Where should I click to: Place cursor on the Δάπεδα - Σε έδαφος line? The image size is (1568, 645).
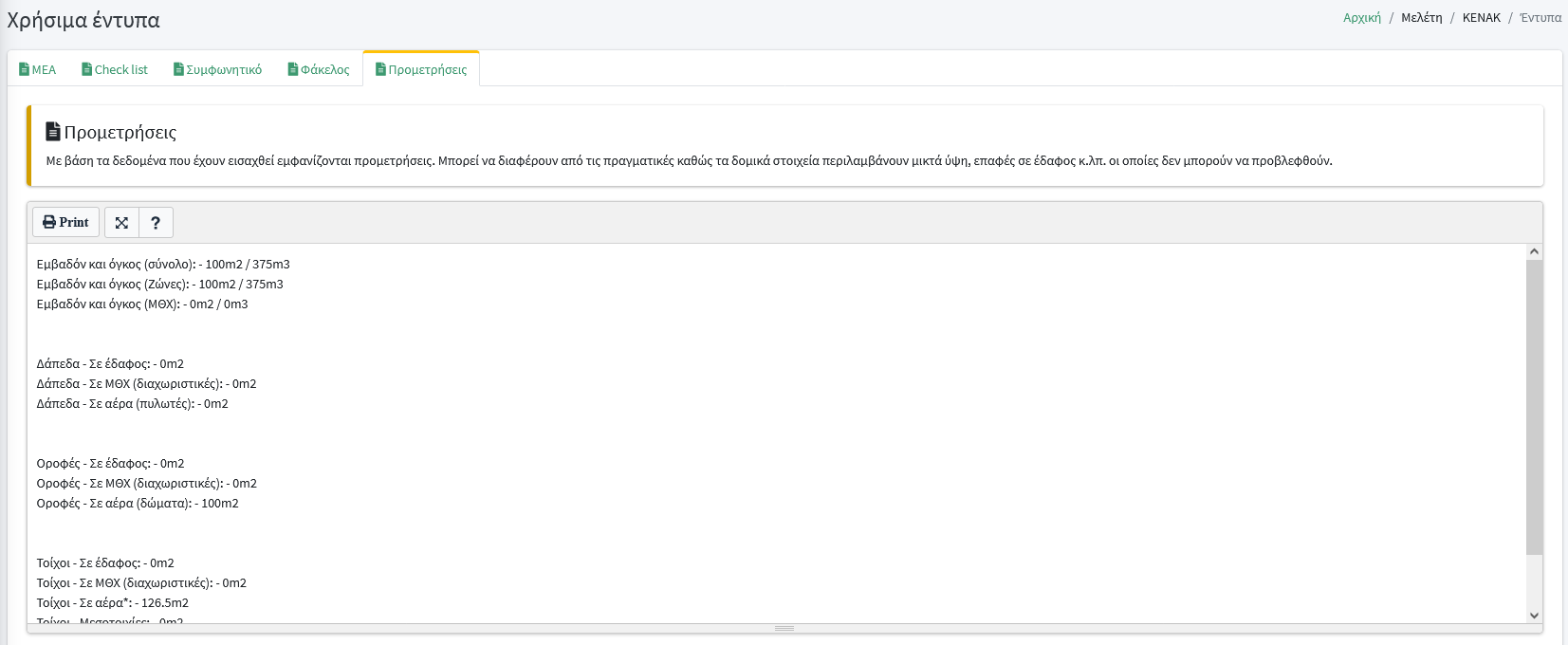point(110,364)
